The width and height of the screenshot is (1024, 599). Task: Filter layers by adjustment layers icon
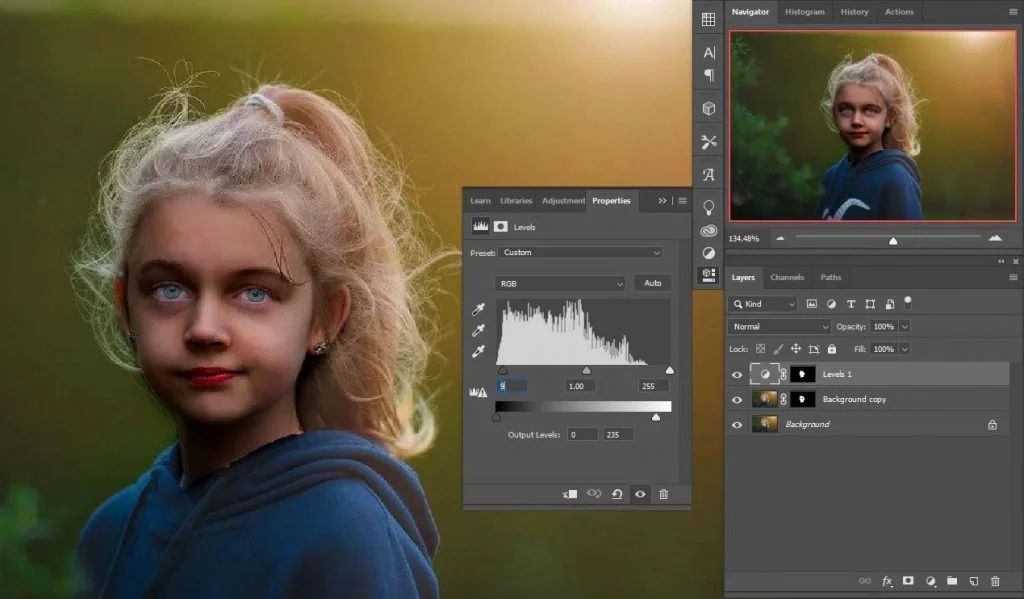pos(831,304)
